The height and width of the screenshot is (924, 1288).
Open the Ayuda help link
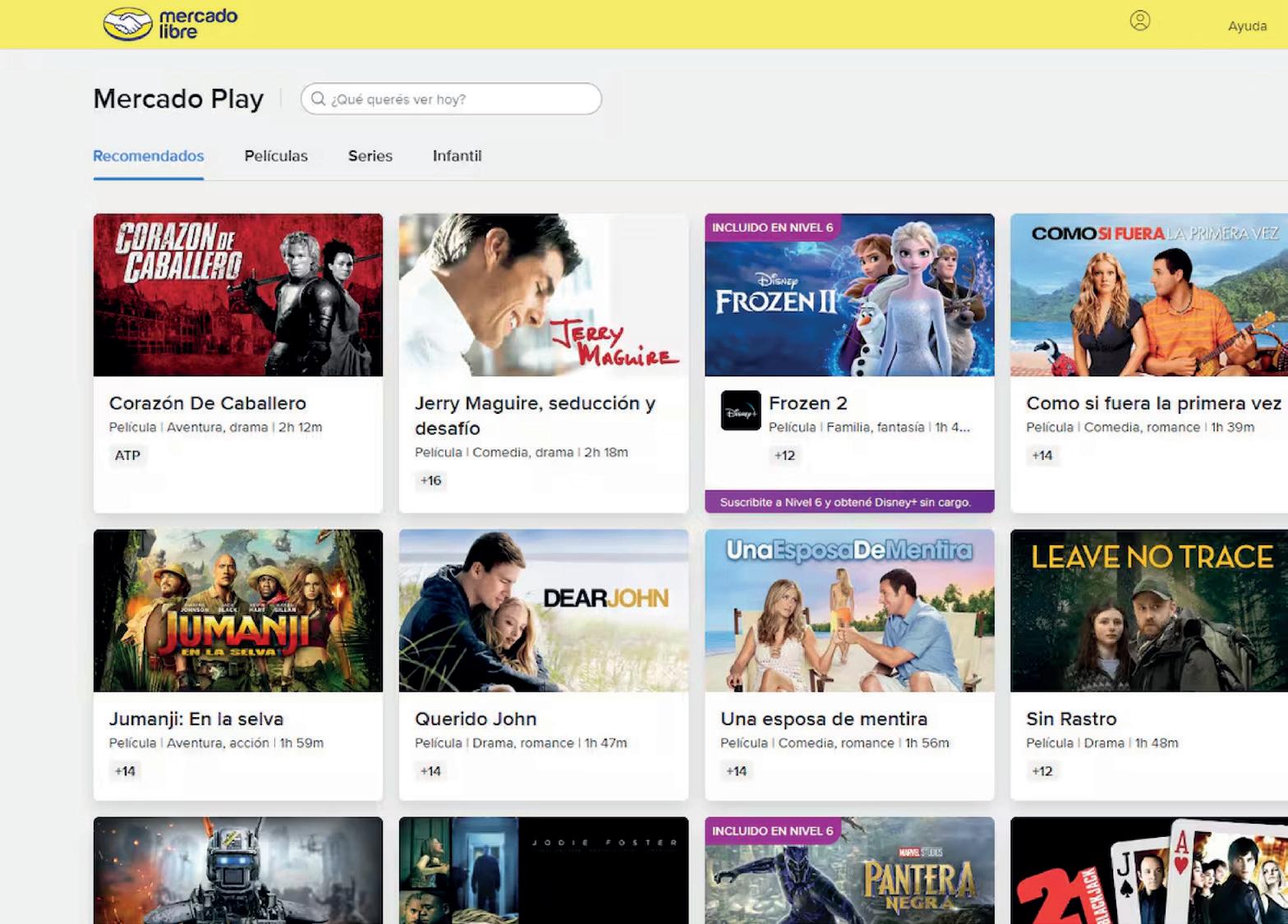pos(1247,26)
